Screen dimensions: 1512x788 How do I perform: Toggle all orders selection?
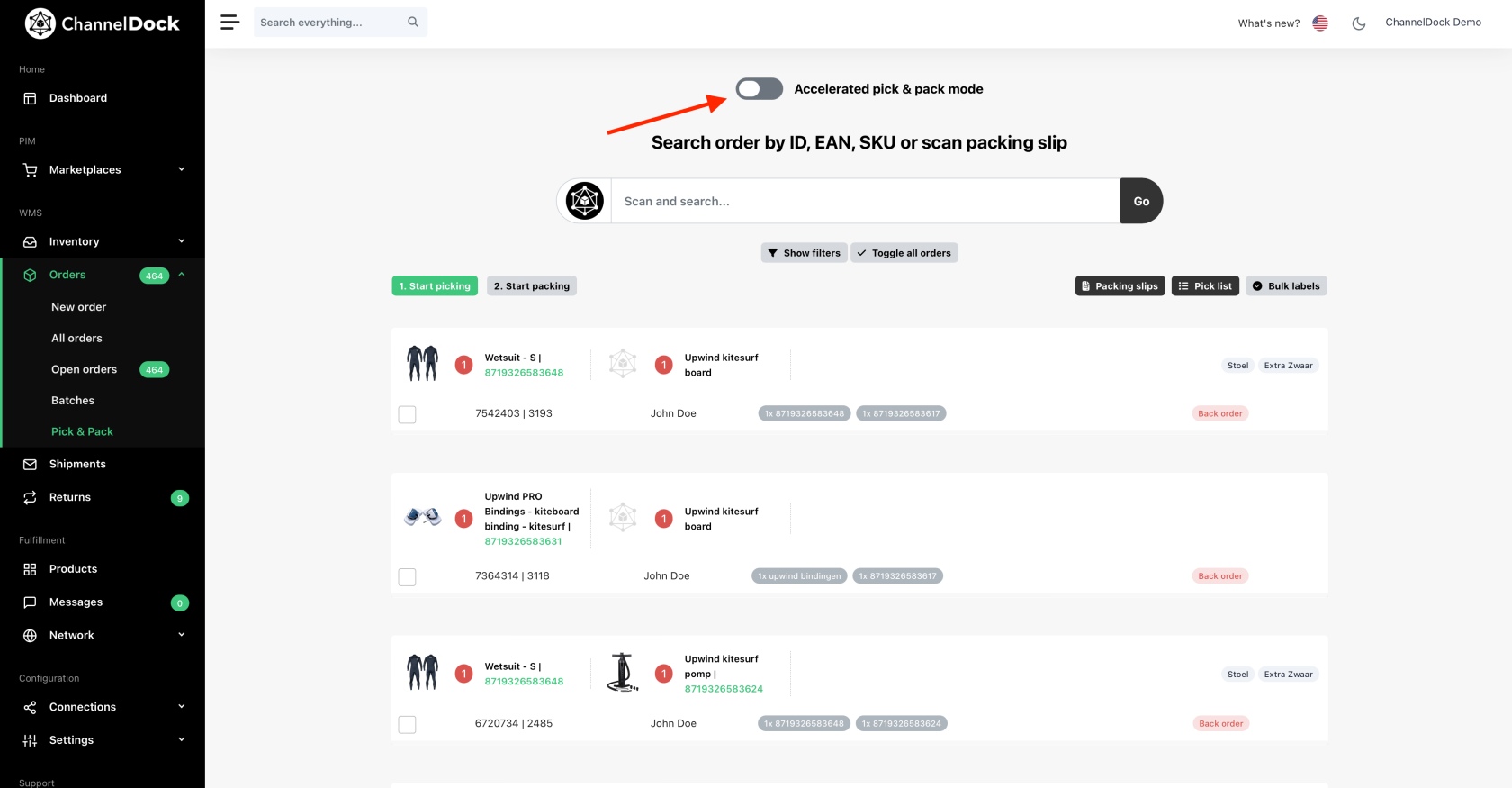(x=904, y=253)
